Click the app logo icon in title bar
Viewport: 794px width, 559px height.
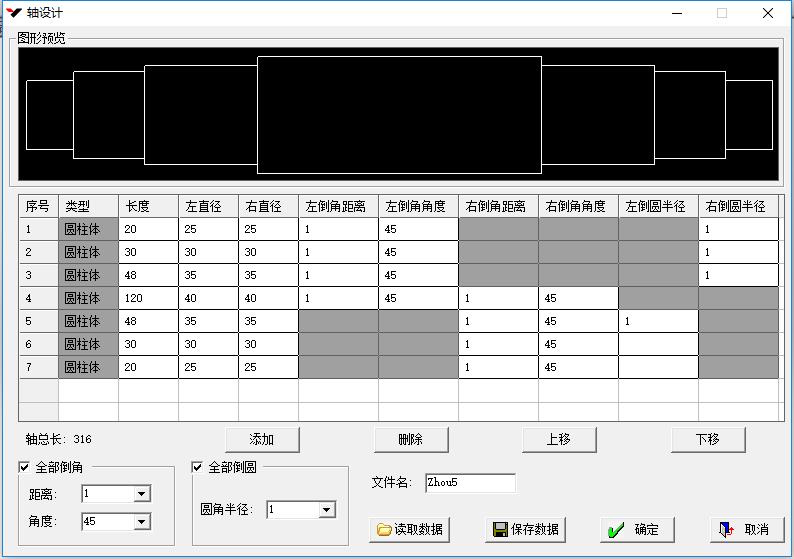pos(14,13)
